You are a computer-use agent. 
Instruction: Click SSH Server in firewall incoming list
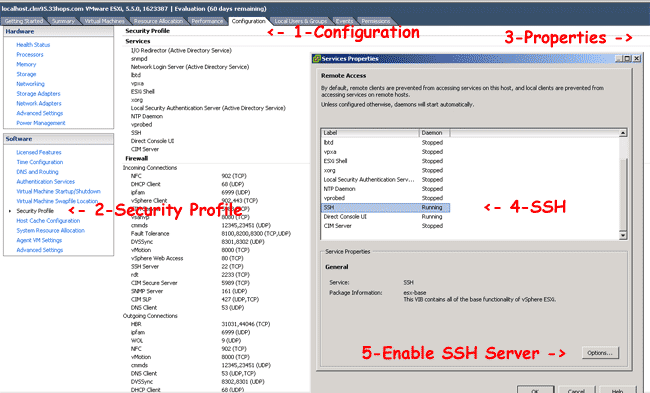pos(145,267)
